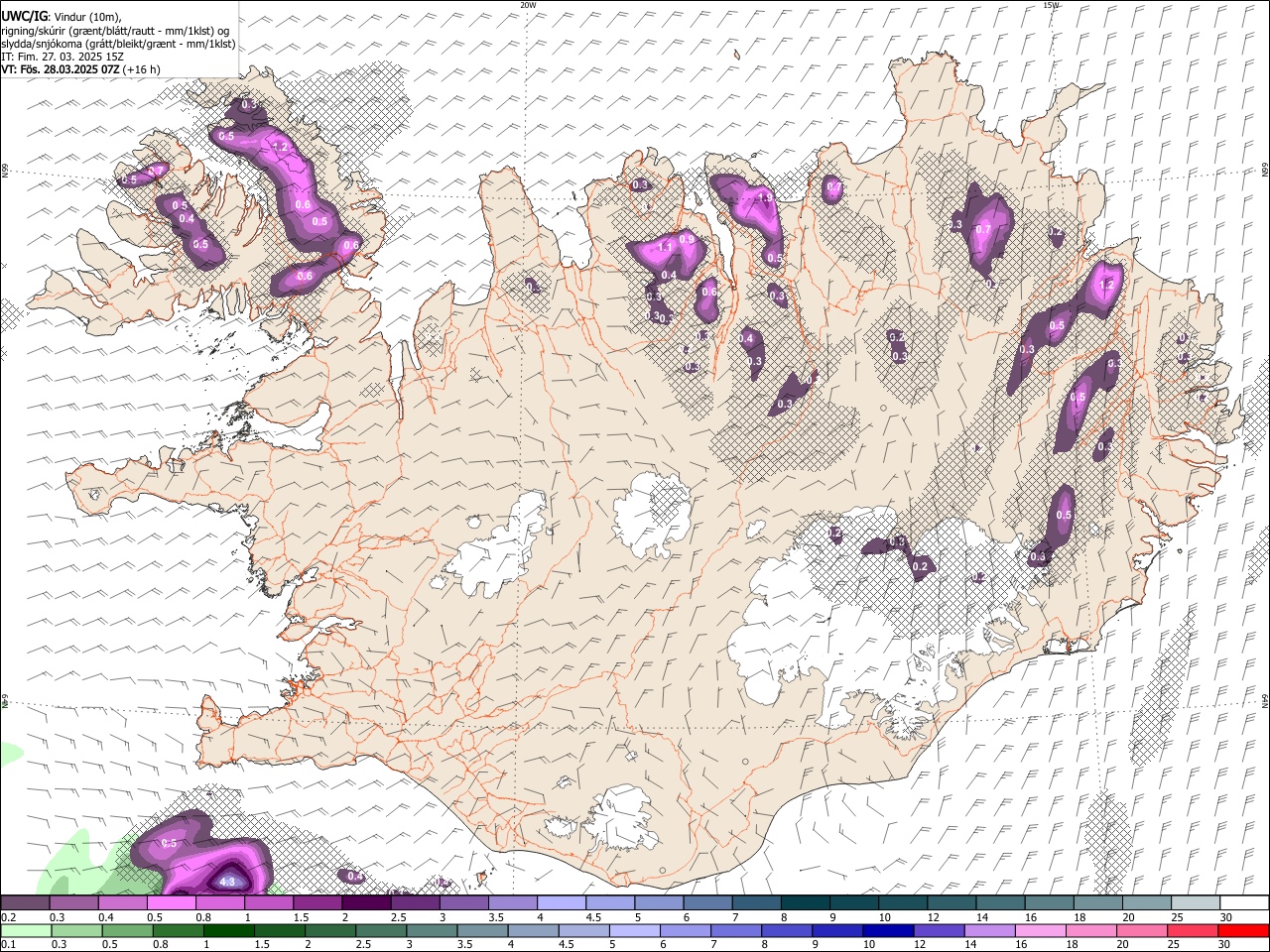1270x952 pixels.
Task: Click the white 30+ swatch ending upper legend row
Action: coord(1244,903)
